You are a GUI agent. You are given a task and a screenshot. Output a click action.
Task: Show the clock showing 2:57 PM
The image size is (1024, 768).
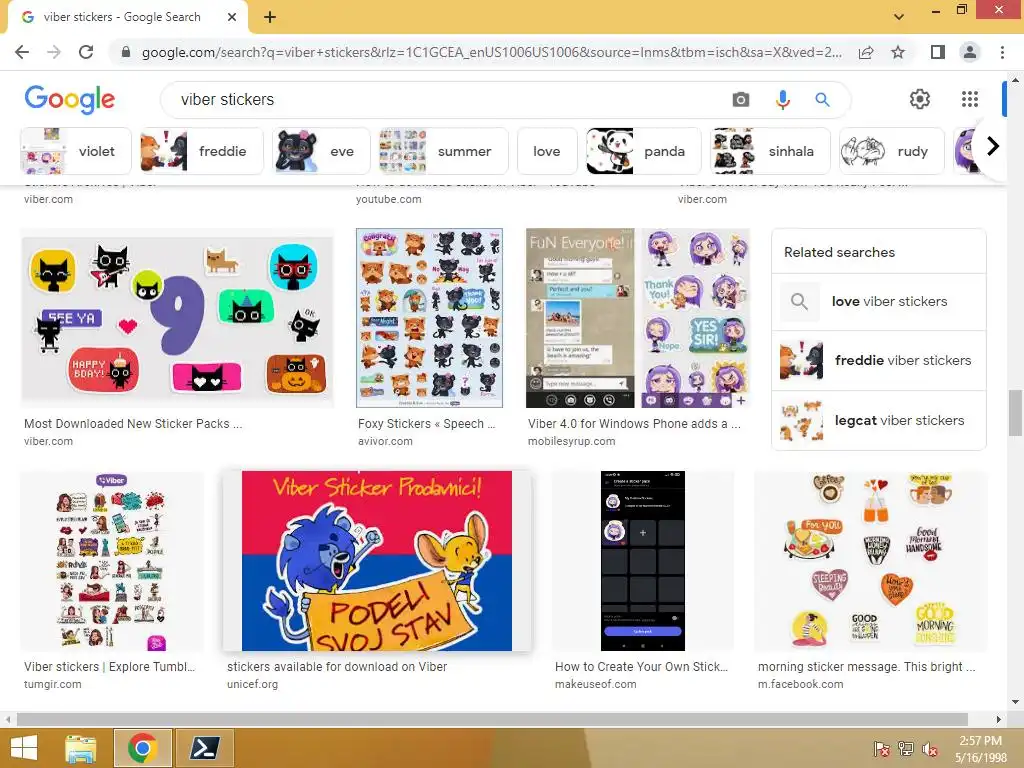pyautogui.click(x=980, y=749)
